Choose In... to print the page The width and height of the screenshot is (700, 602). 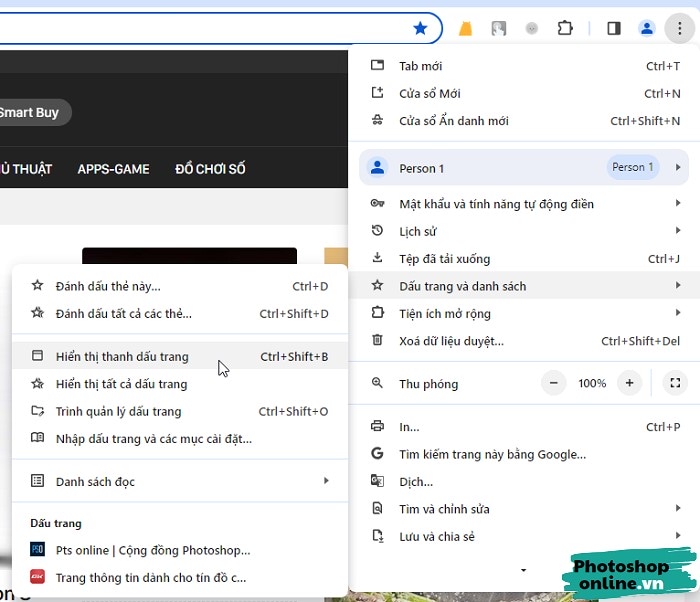524,426
